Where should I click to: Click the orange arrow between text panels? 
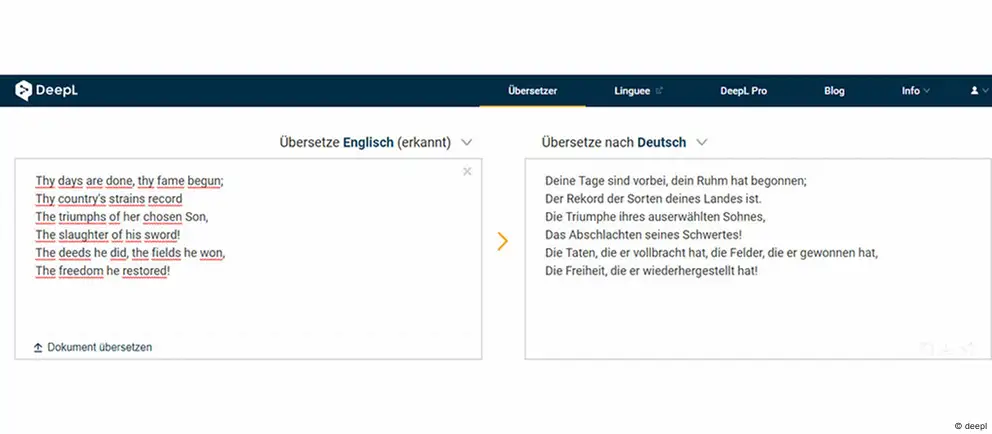coord(502,241)
